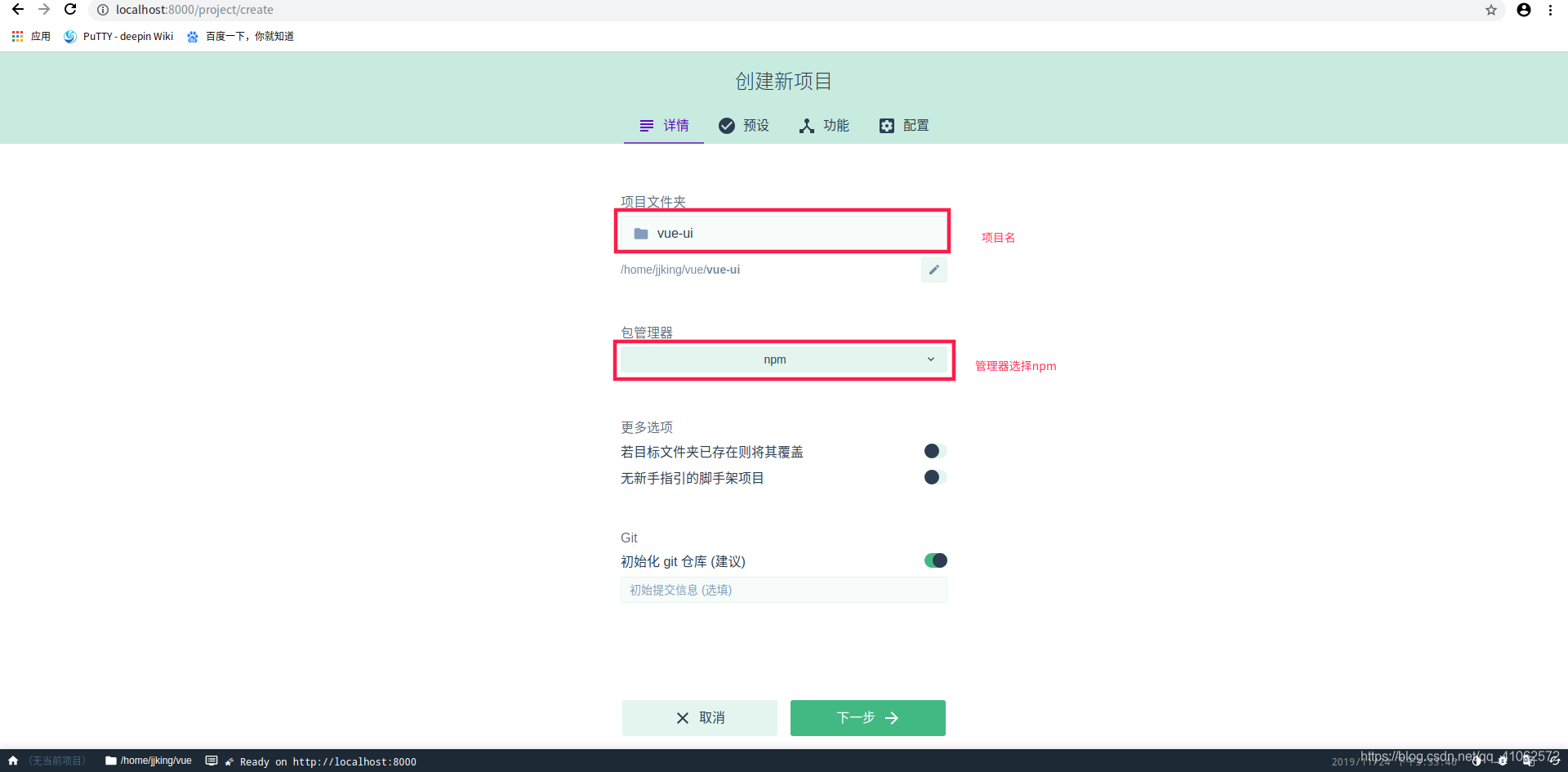This screenshot has height=772, width=1568.
Task: Reload the localhost page
Action: coord(70,10)
